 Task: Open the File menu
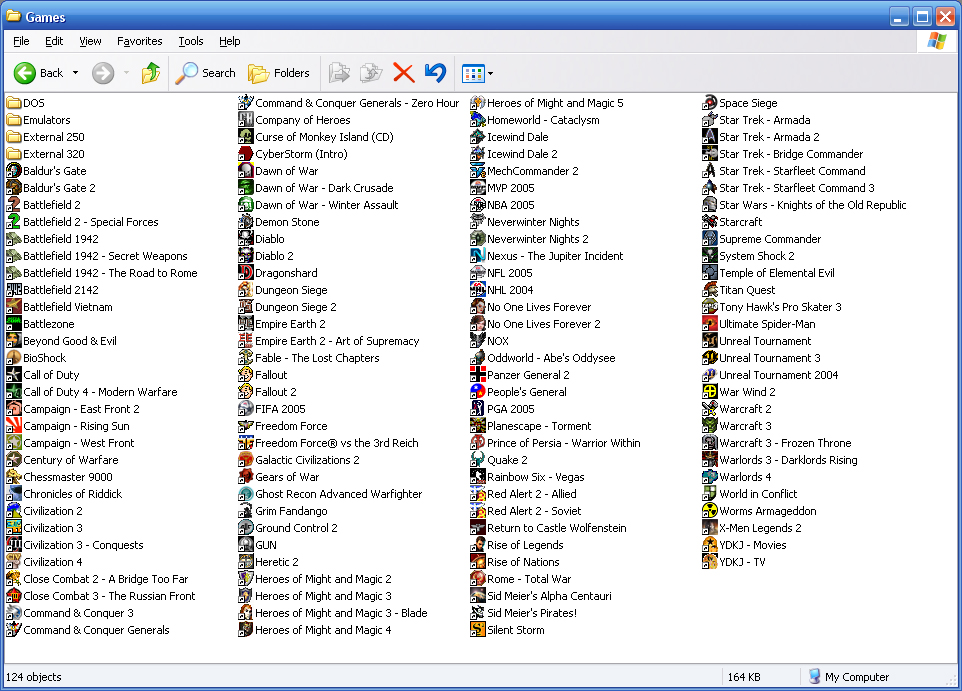pos(21,41)
